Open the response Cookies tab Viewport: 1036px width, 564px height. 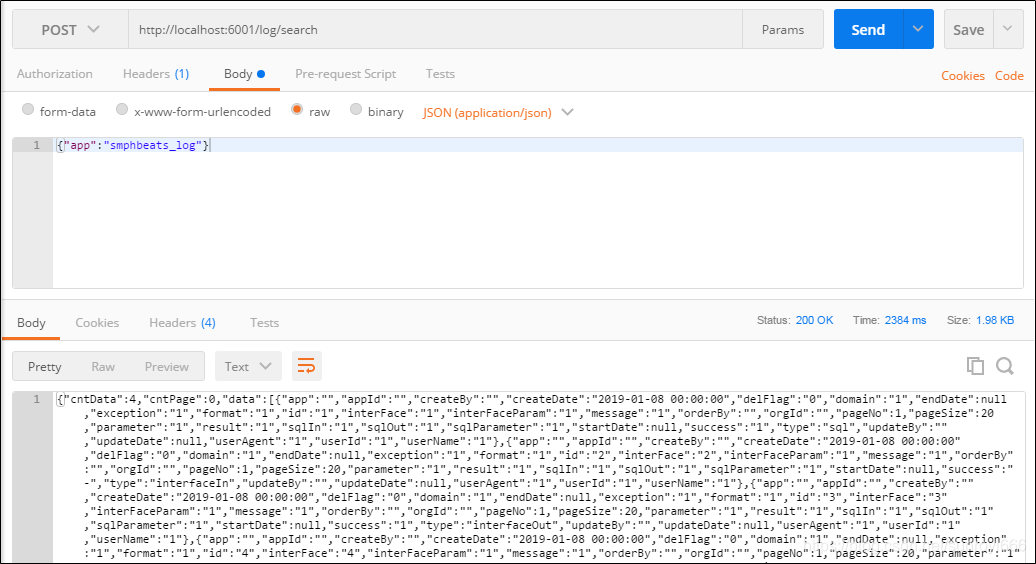point(97,323)
